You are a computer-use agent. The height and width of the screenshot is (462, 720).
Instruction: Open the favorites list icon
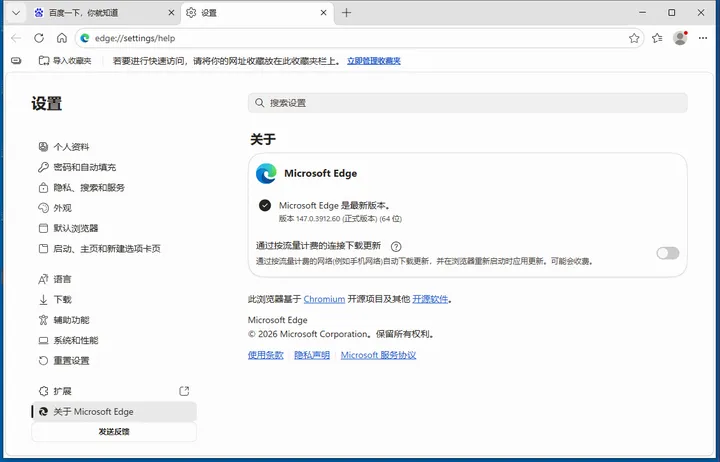(657, 38)
